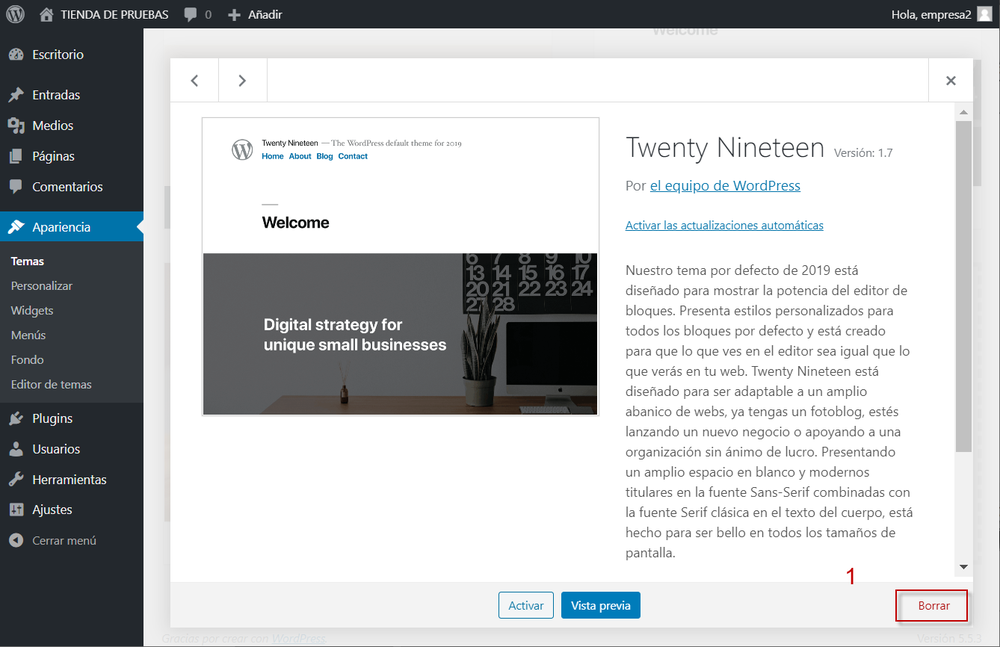Click the vertical scrollbar thumb in details panel
This screenshot has height=647, width=1000.
click(x=964, y=286)
